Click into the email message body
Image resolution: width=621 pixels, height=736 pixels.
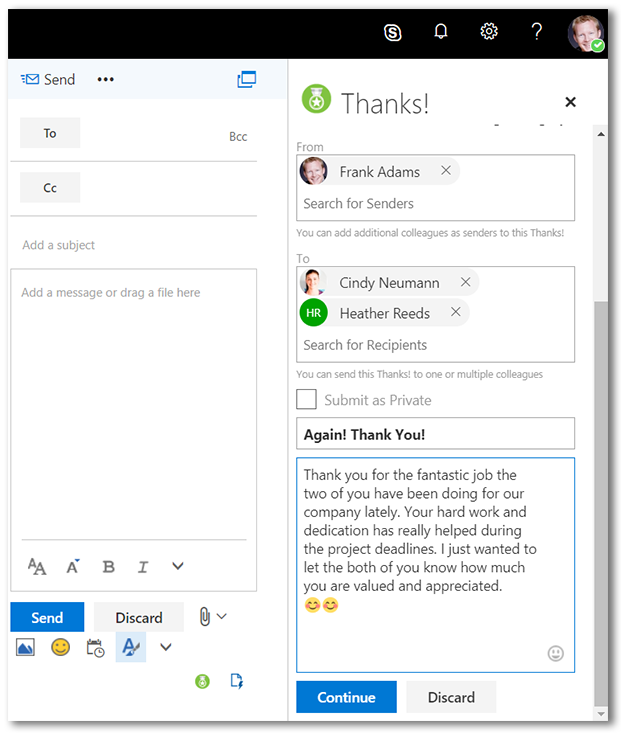[x=134, y=404]
